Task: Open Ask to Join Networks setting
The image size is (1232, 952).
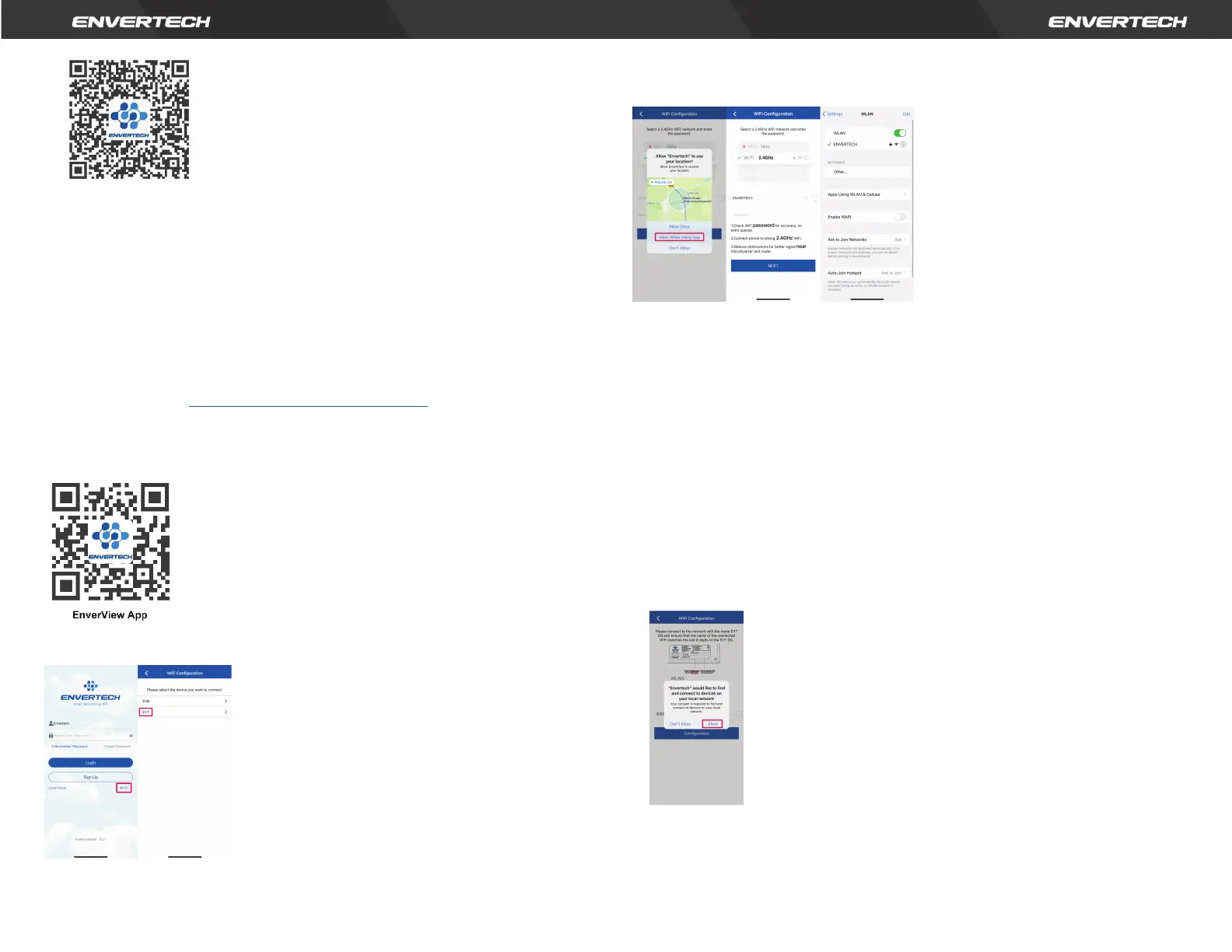Action: [x=866, y=240]
